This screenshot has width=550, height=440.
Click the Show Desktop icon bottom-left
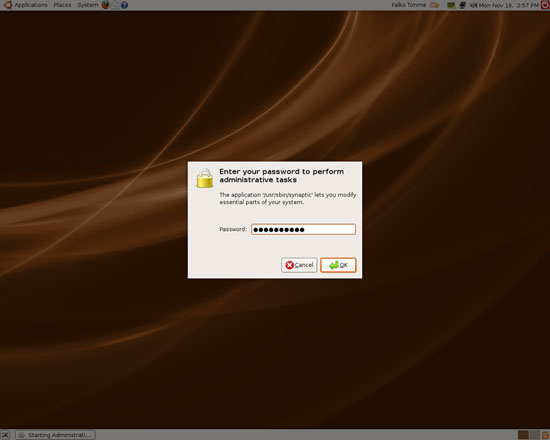5,435
